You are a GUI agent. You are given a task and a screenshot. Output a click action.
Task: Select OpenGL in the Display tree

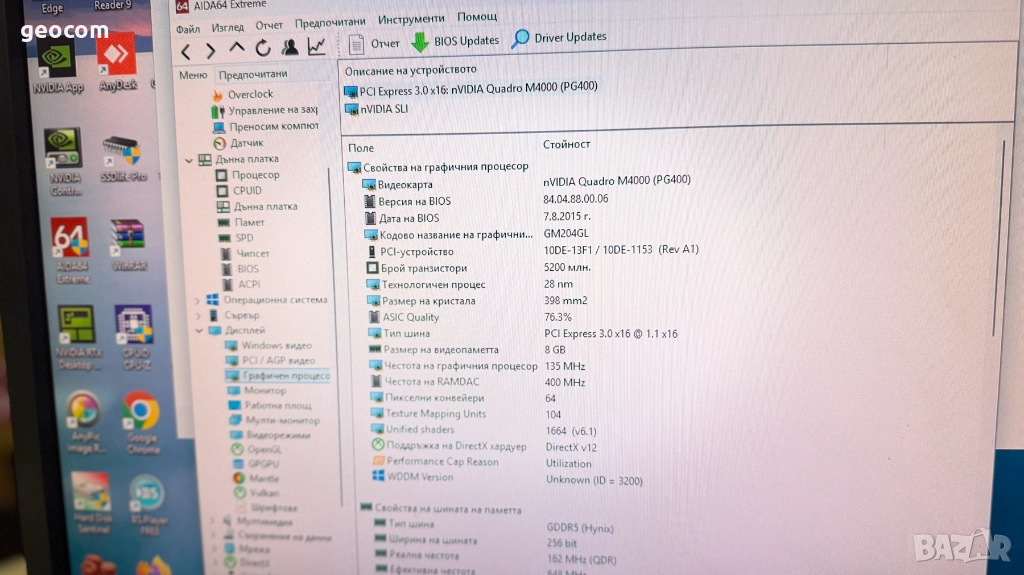[264, 450]
